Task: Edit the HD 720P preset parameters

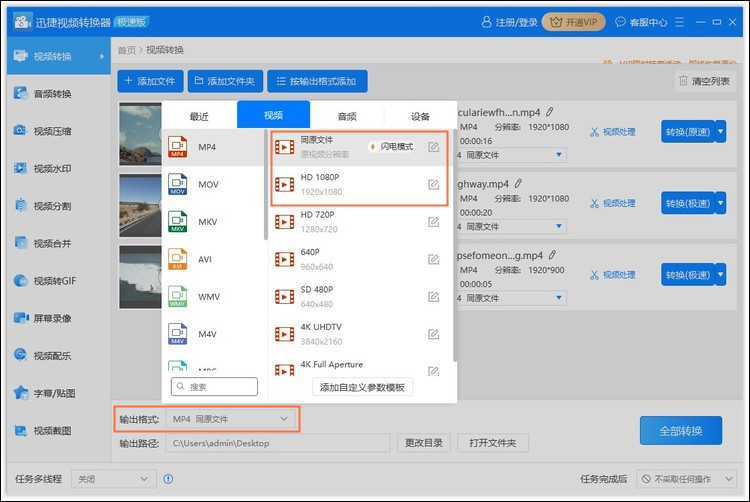Action: pyautogui.click(x=433, y=221)
